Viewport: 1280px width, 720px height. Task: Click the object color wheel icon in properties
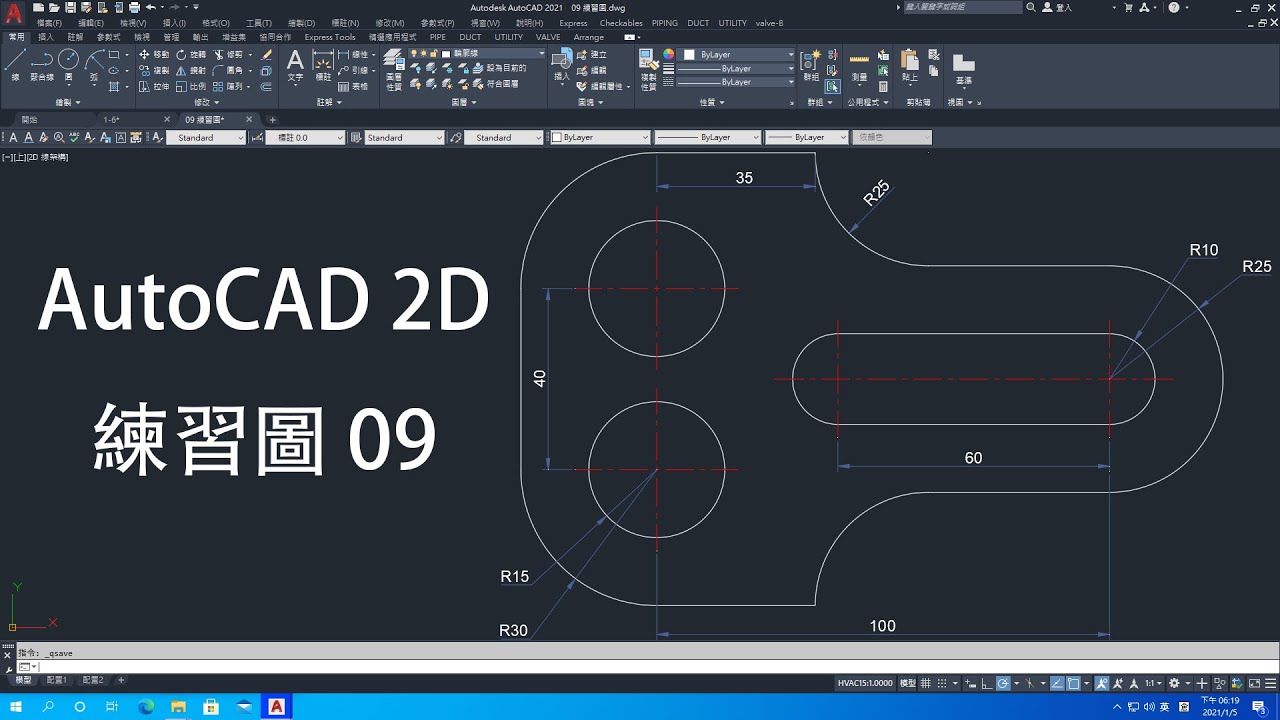click(668, 54)
